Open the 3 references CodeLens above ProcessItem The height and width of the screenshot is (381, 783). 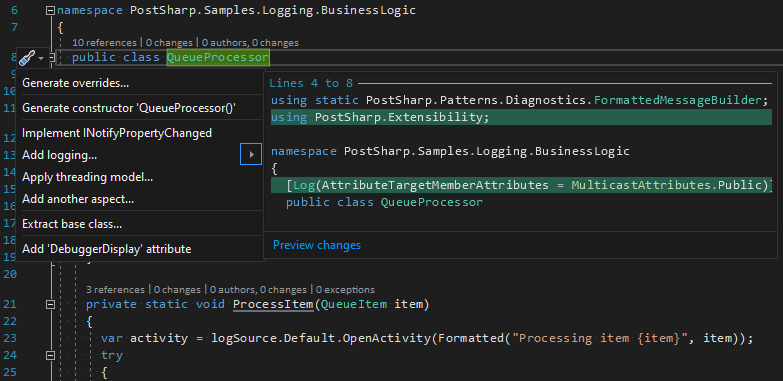tap(115, 290)
